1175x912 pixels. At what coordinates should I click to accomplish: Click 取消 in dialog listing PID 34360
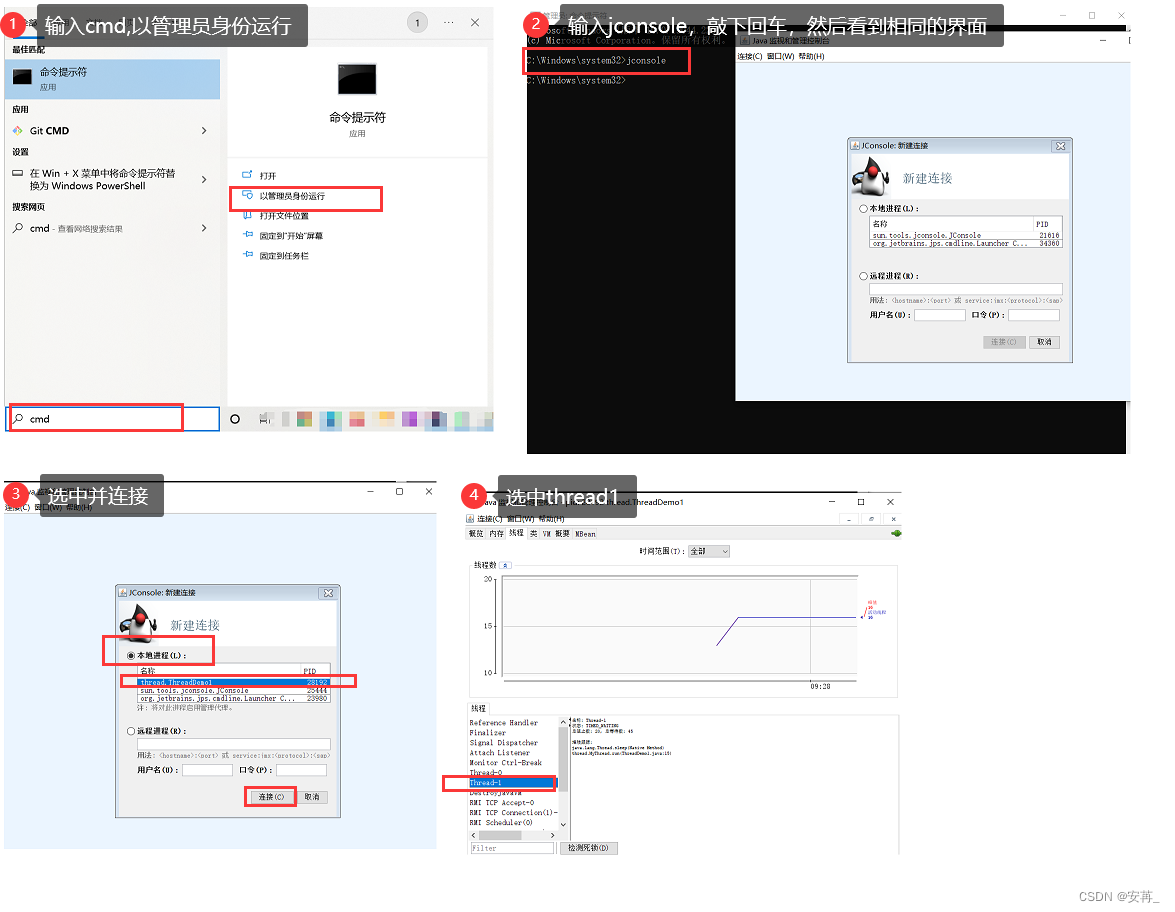(x=1044, y=342)
